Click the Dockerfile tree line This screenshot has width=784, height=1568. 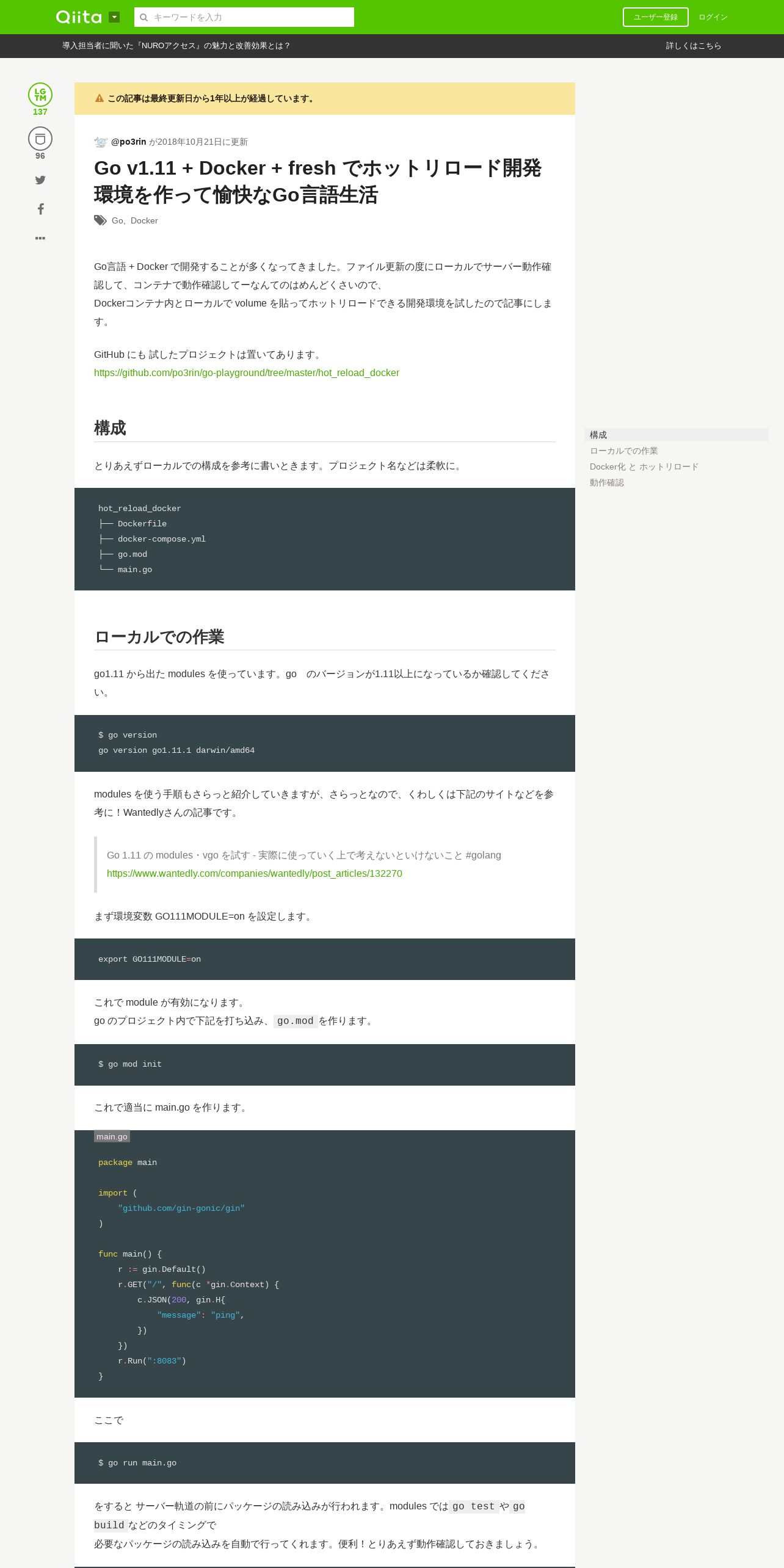(x=132, y=524)
